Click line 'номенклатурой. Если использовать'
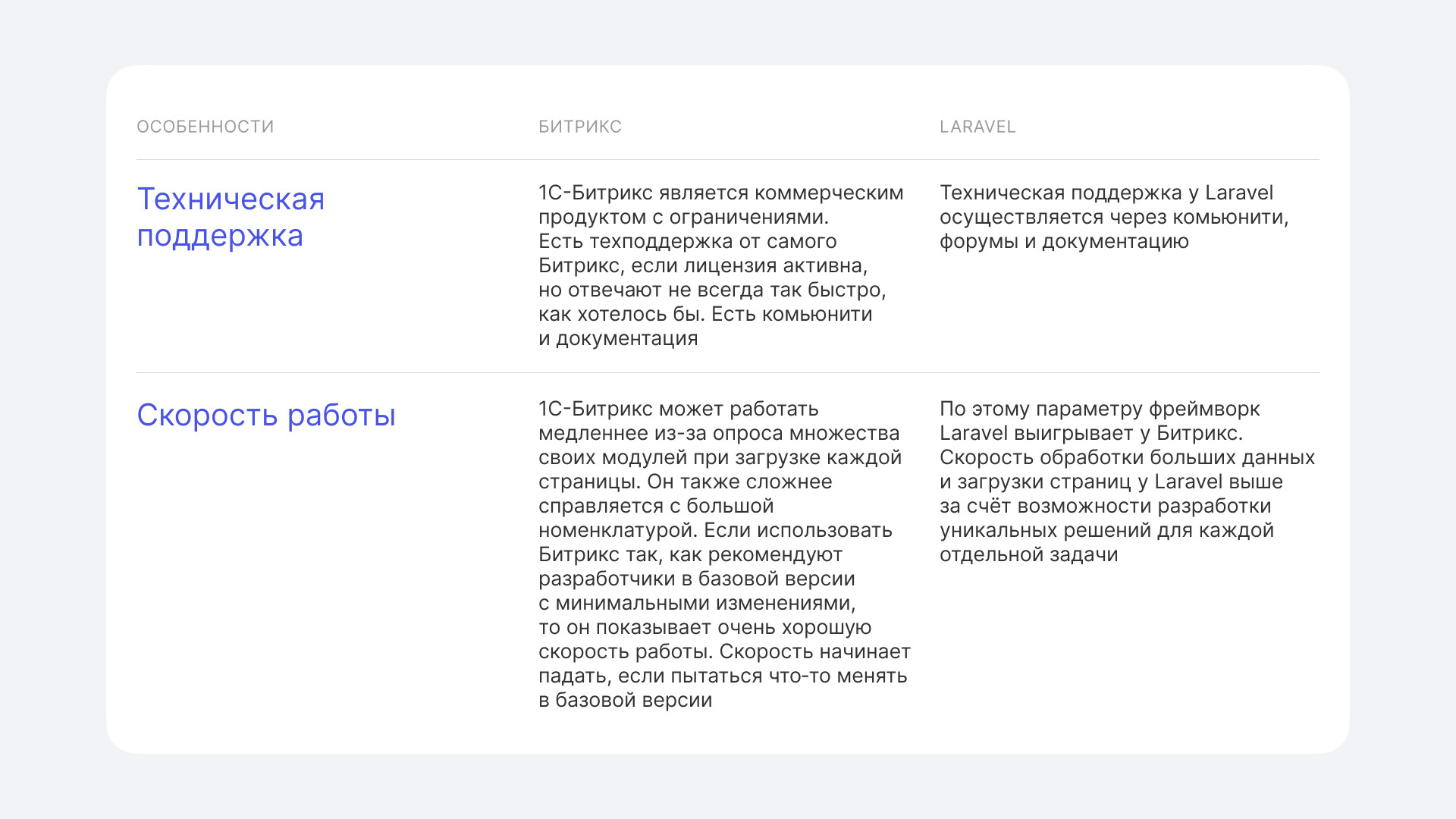1456x819 pixels. coord(714,530)
